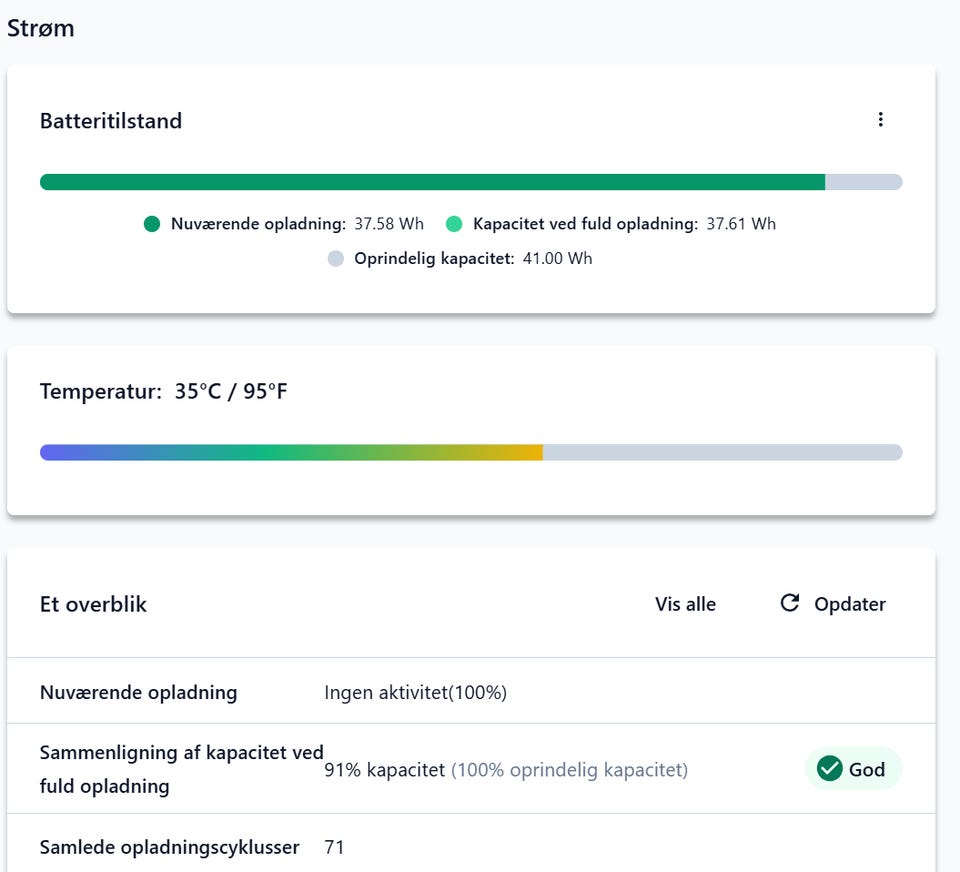Select the dark green Nuværende opladning legend dot
960x872 pixels.
point(152,224)
